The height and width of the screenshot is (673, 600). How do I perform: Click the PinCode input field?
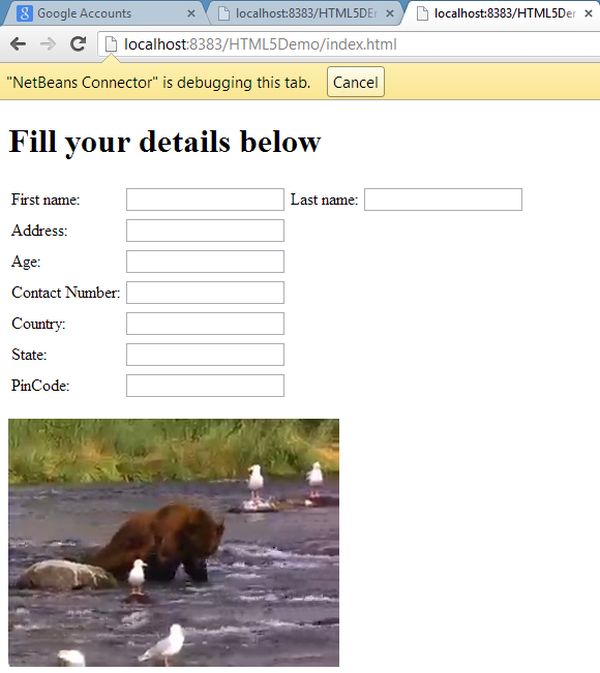205,385
